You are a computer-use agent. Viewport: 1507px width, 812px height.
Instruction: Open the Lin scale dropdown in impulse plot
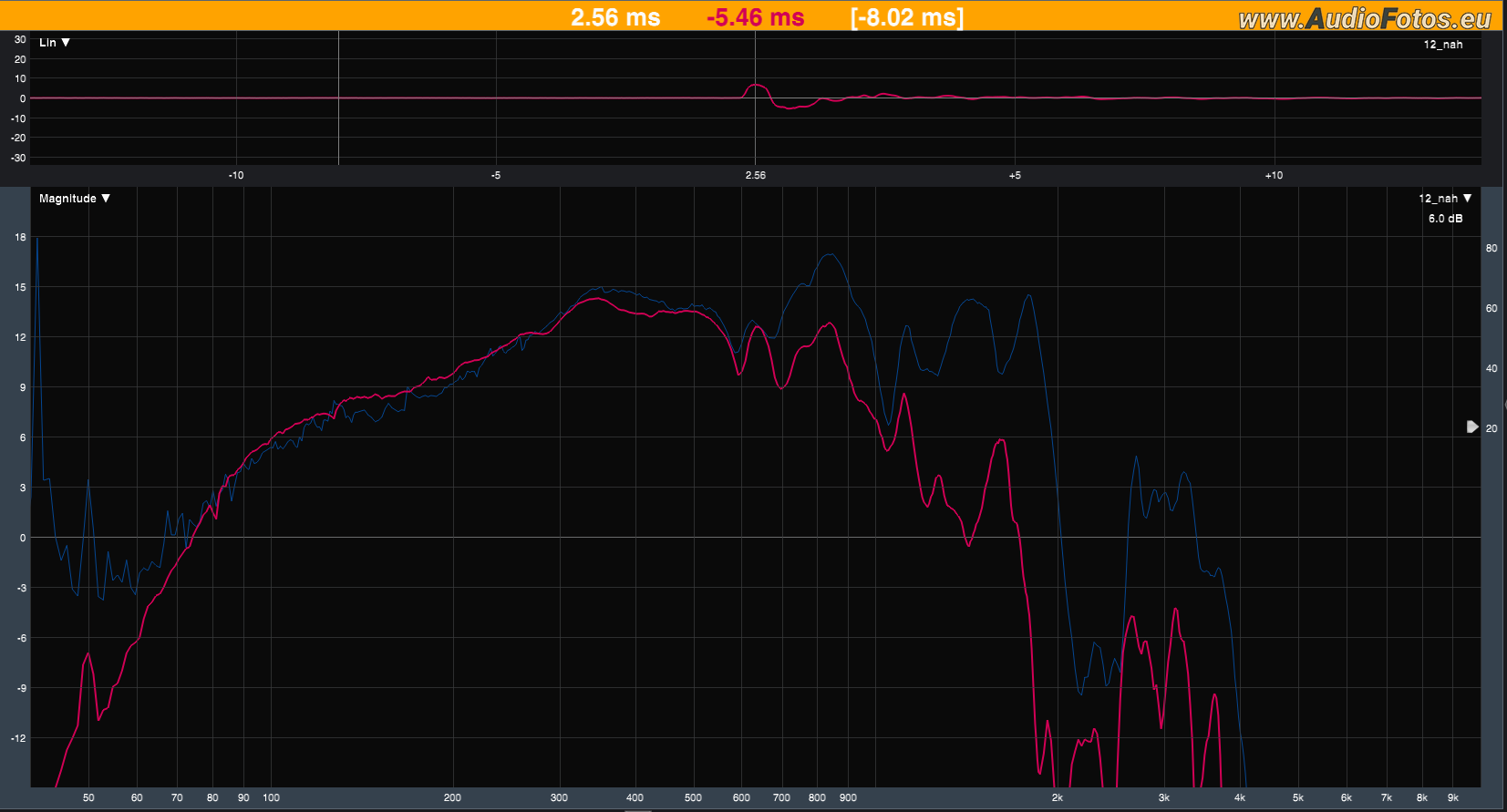point(55,43)
